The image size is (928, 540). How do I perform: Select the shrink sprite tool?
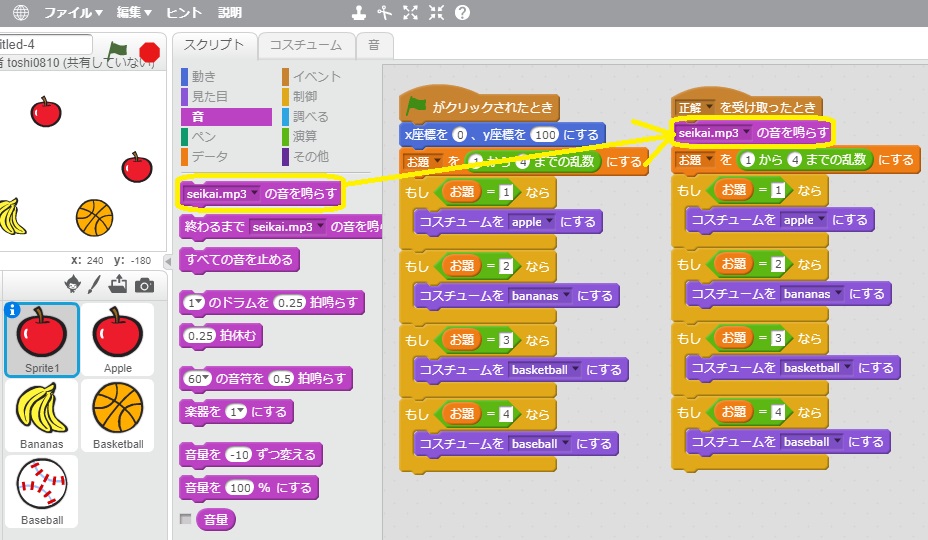(436, 12)
